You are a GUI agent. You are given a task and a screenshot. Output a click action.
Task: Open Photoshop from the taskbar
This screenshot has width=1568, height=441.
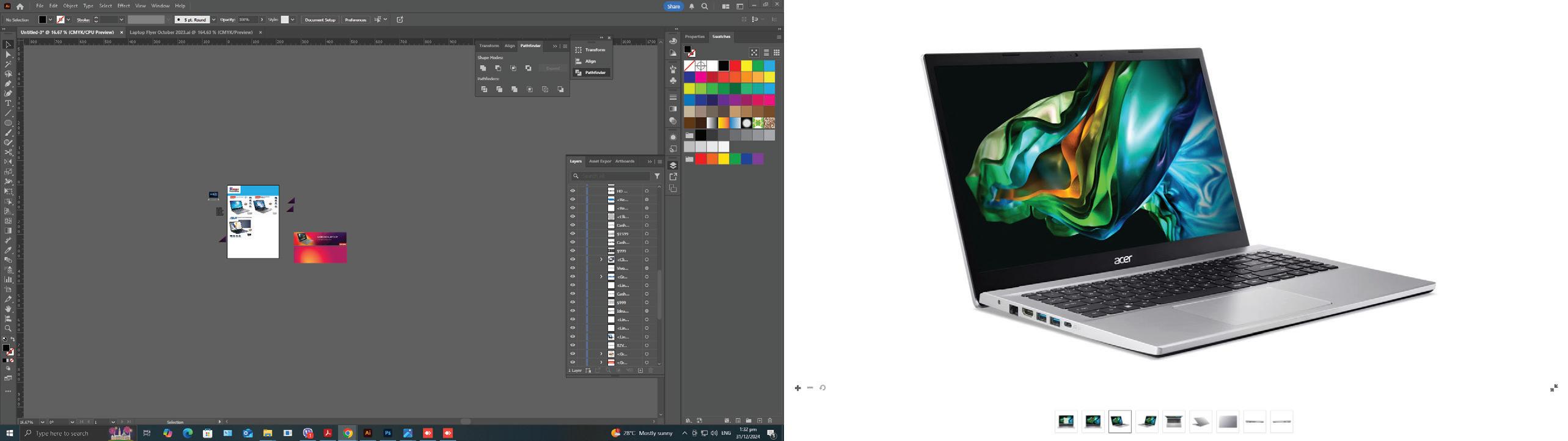[387, 433]
